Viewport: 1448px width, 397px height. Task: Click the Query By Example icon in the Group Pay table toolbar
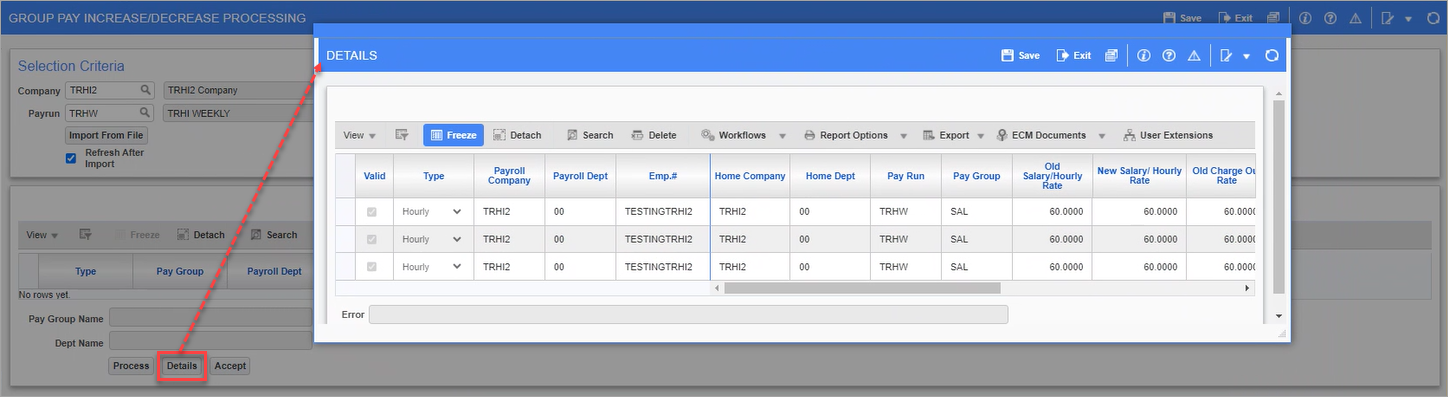coord(85,235)
